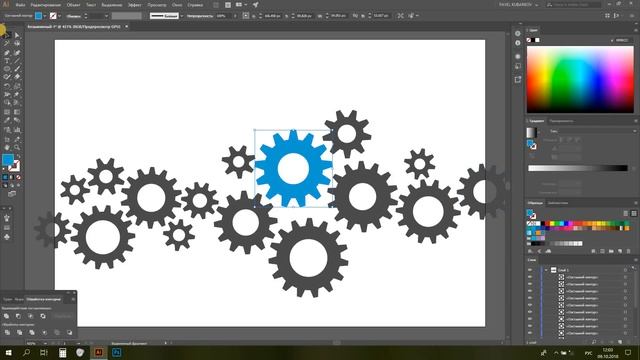The width and height of the screenshot is (640, 360).
Task: Open the Эффект menu
Action: tap(135, 5)
